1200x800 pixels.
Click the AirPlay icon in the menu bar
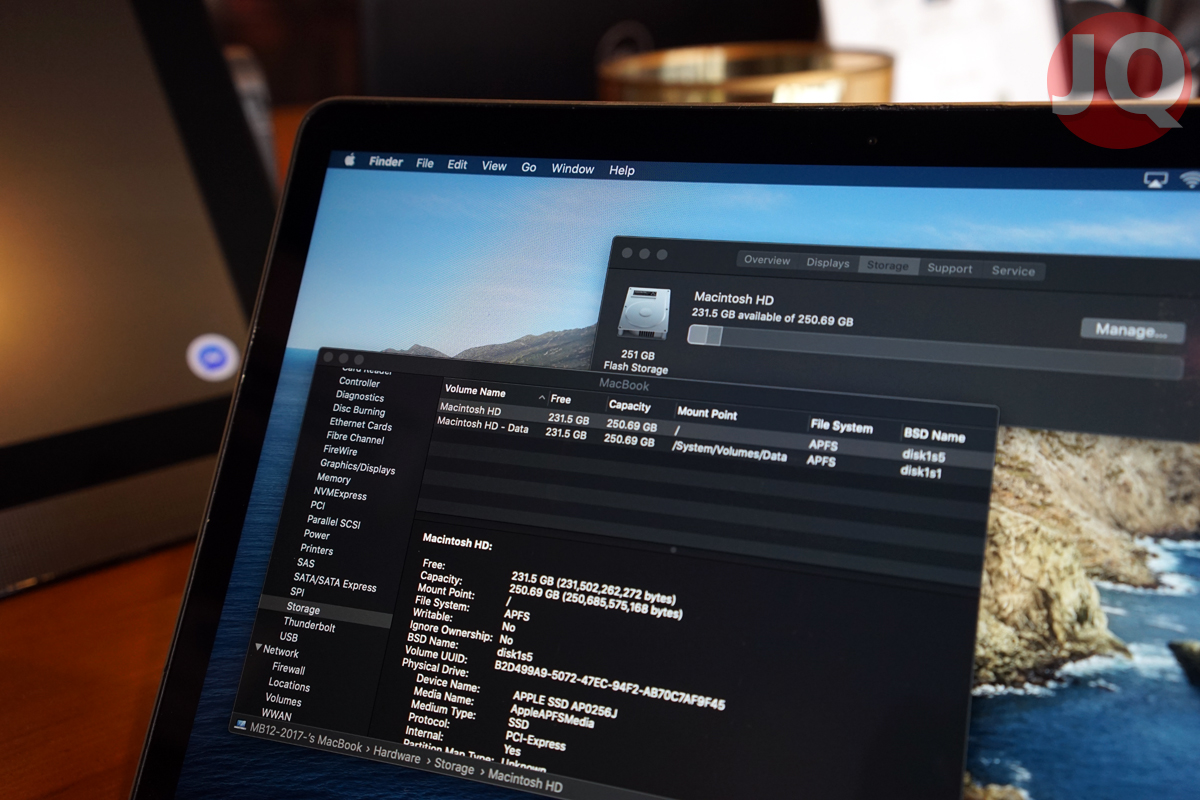(x=1156, y=179)
